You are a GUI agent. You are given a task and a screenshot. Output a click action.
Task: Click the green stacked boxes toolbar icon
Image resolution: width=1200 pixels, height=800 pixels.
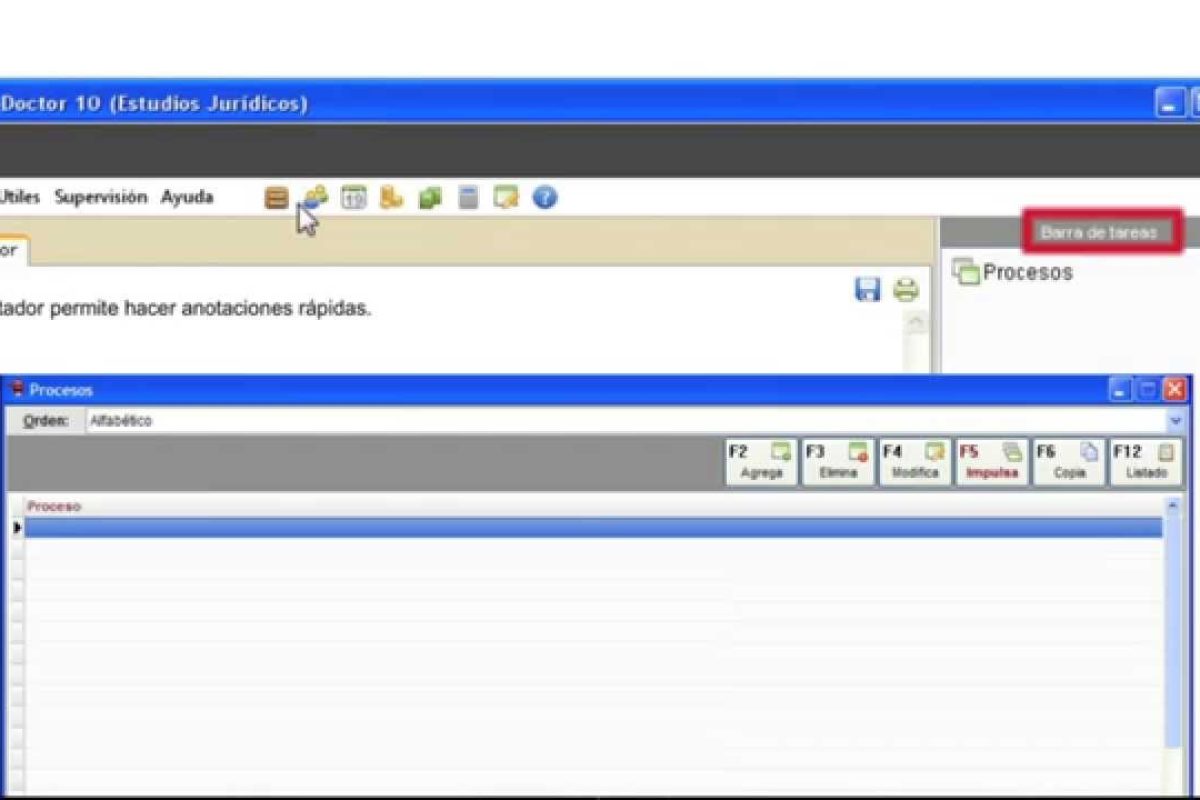(430, 198)
